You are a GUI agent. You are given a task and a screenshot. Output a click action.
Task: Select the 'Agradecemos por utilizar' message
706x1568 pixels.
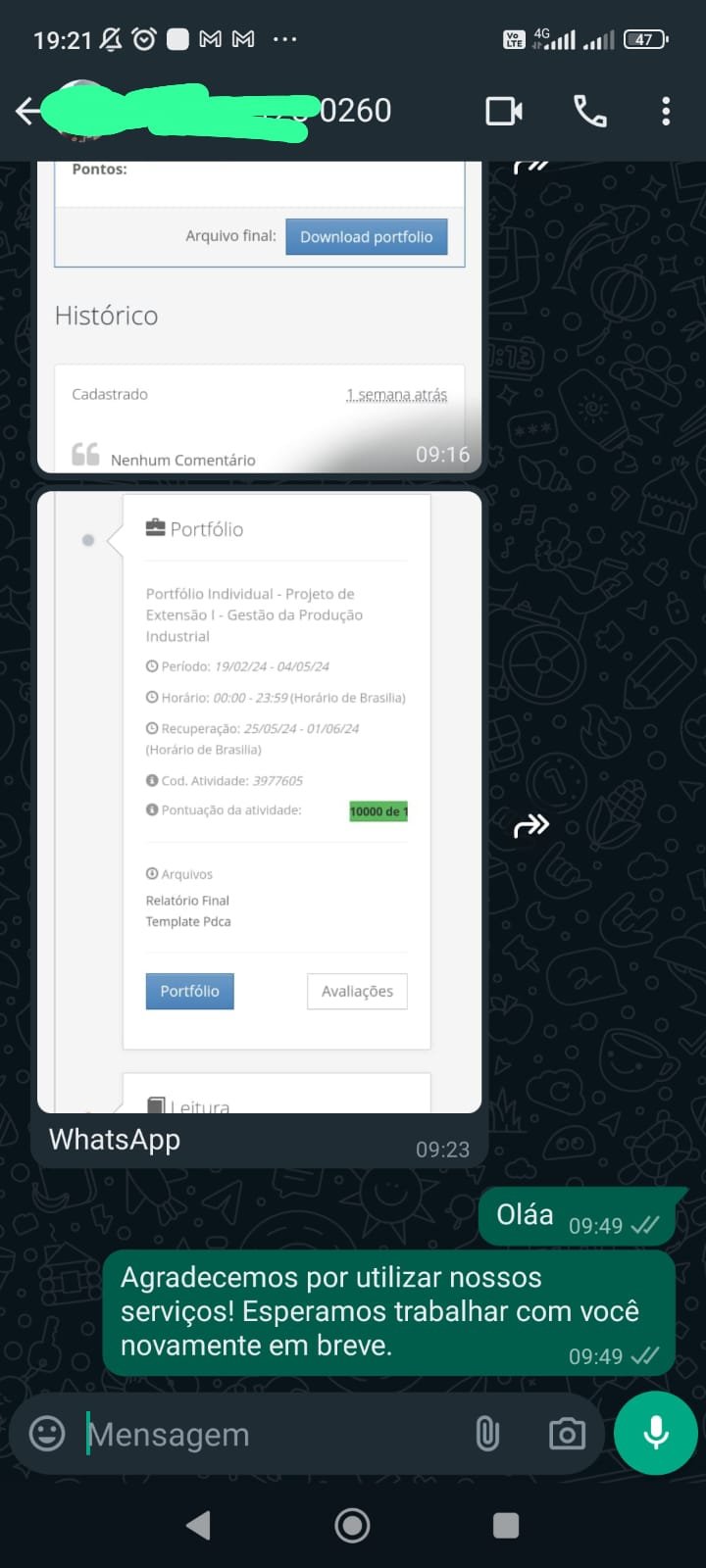click(x=389, y=1313)
